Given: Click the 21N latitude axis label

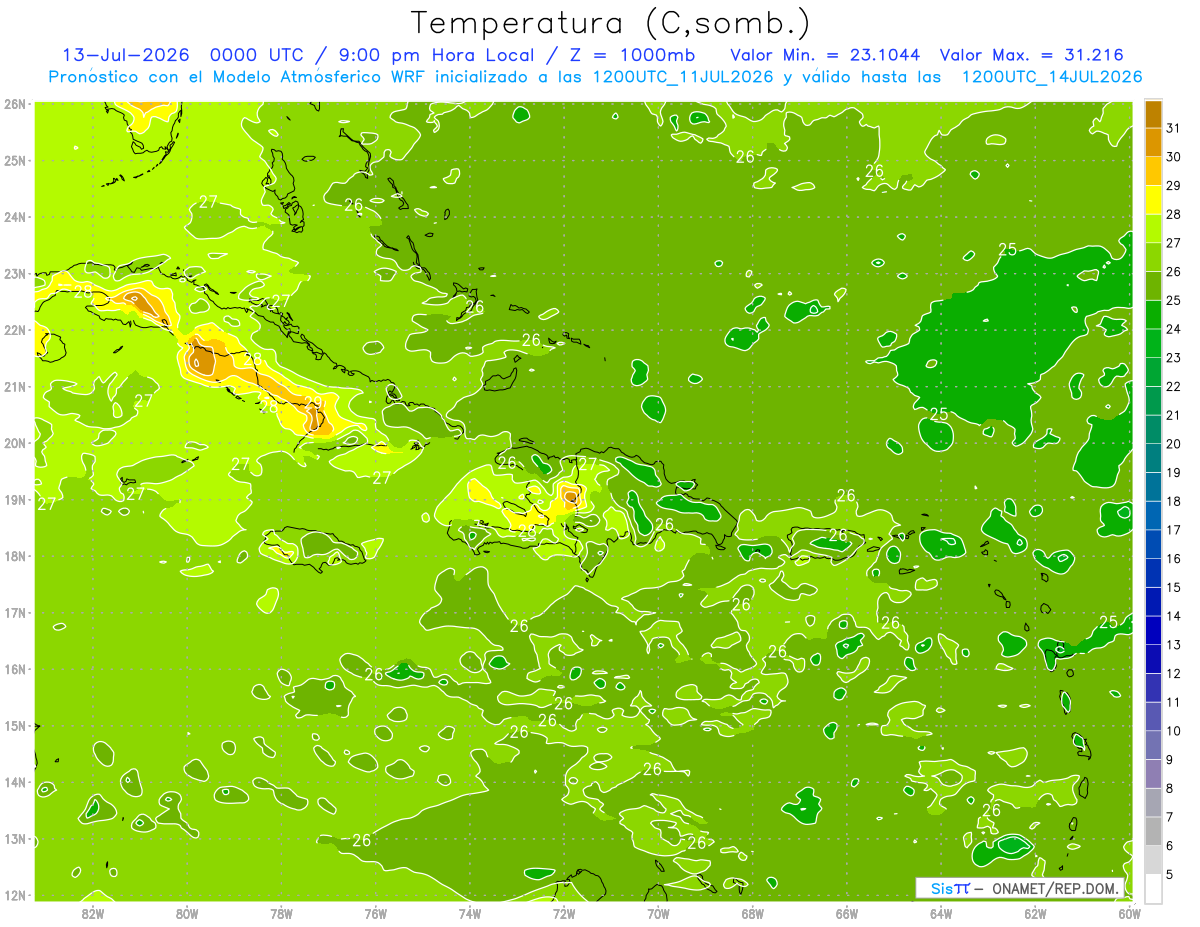Looking at the screenshot, I should point(15,386).
